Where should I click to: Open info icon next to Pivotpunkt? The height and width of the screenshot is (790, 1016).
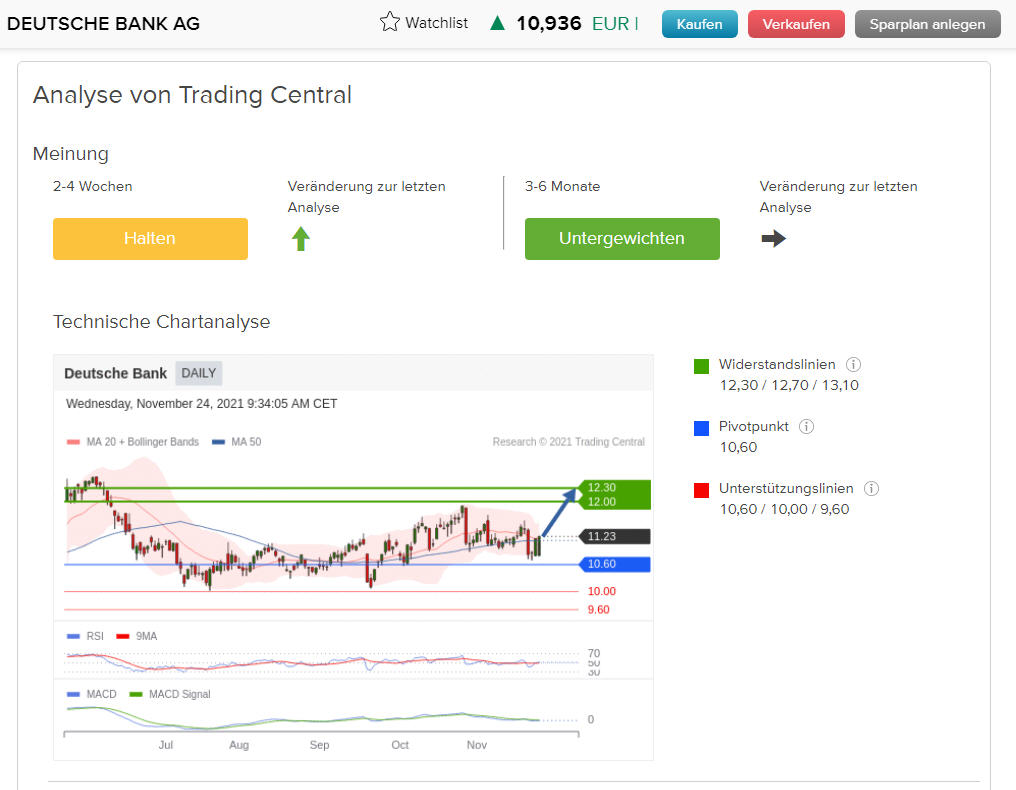[x=806, y=426]
